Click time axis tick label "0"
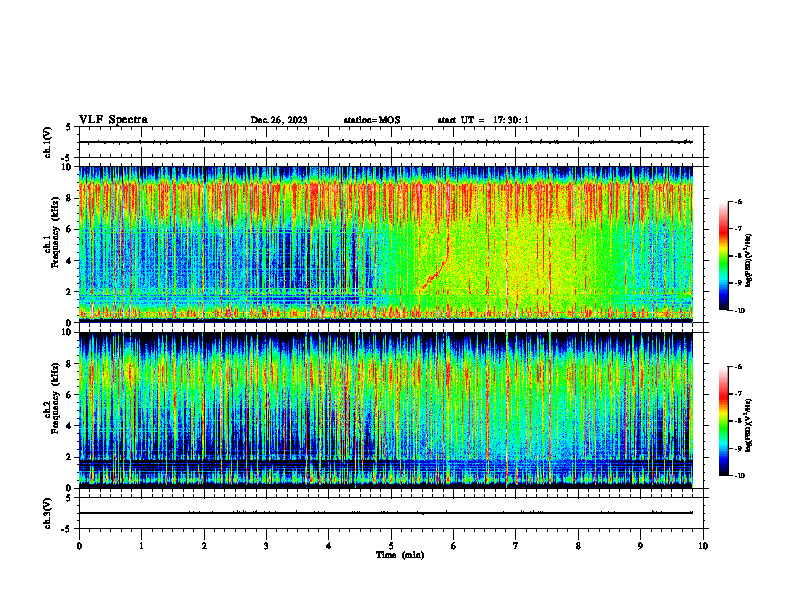 (x=79, y=546)
